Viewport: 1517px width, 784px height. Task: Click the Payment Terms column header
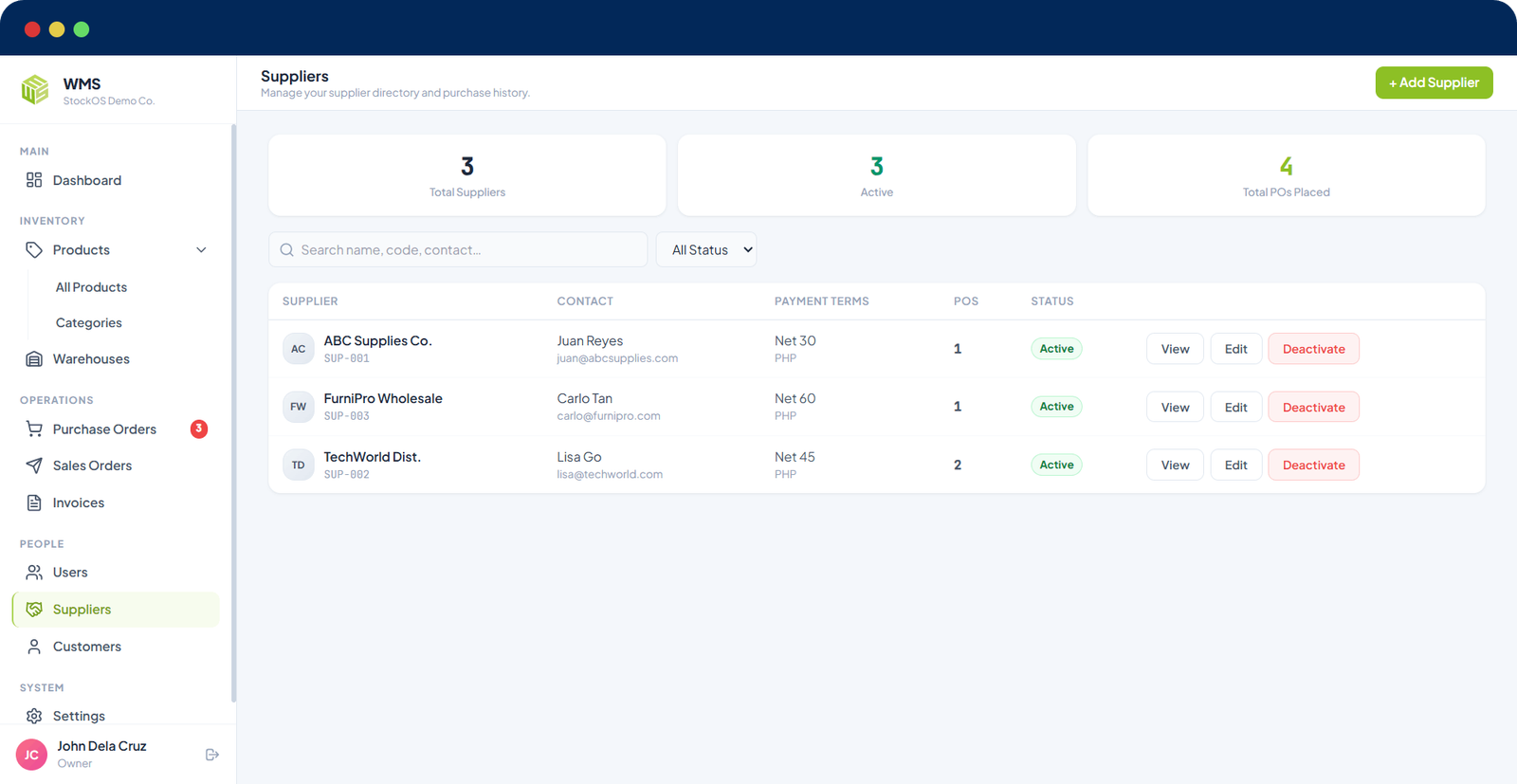click(x=821, y=301)
